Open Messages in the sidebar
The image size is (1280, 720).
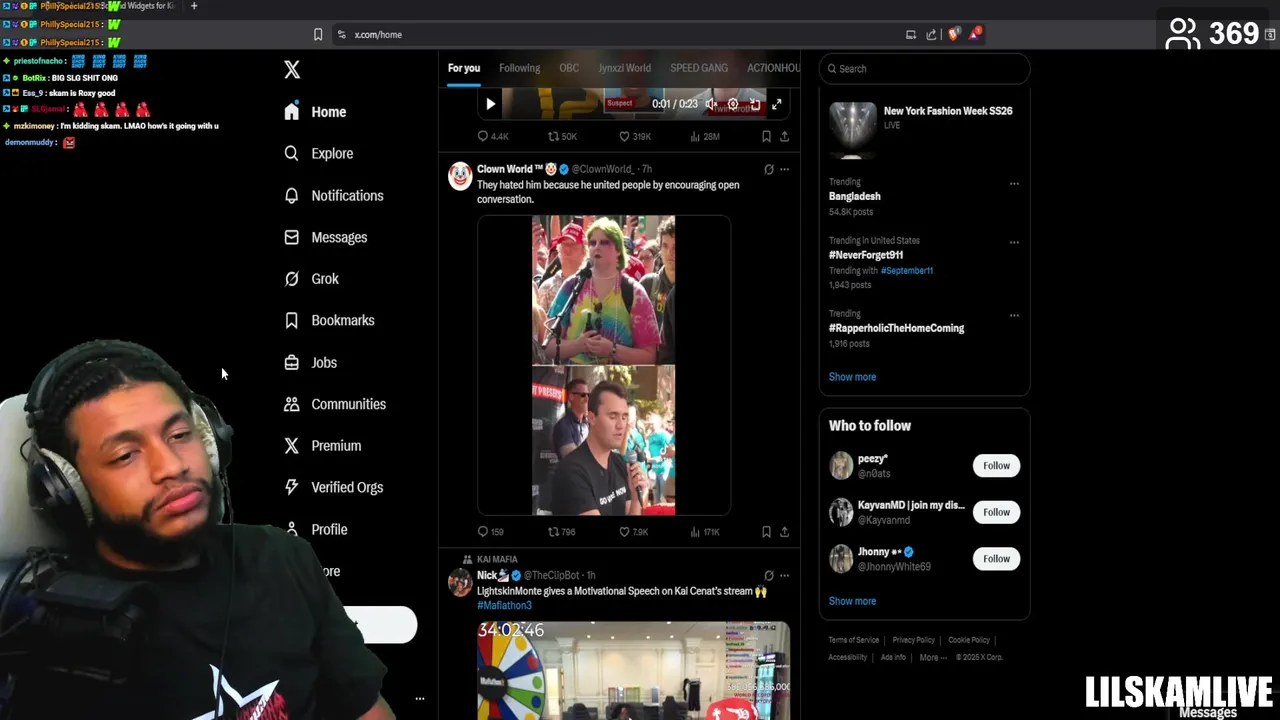click(325, 237)
